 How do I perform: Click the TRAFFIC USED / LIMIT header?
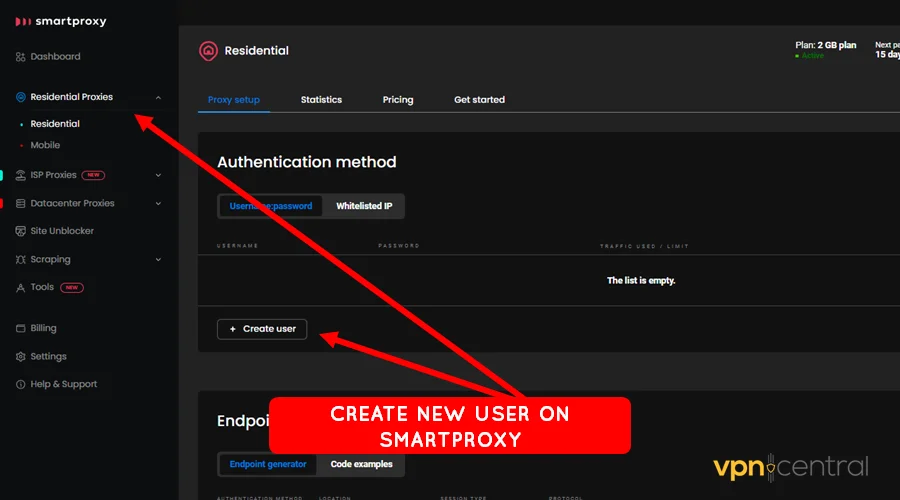coord(644,246)
